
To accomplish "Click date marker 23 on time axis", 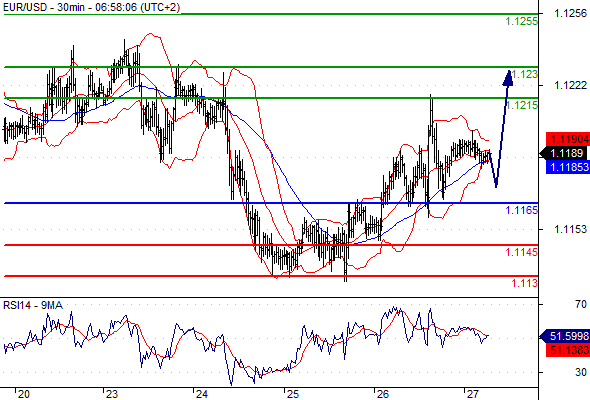I will click(111, 394).
